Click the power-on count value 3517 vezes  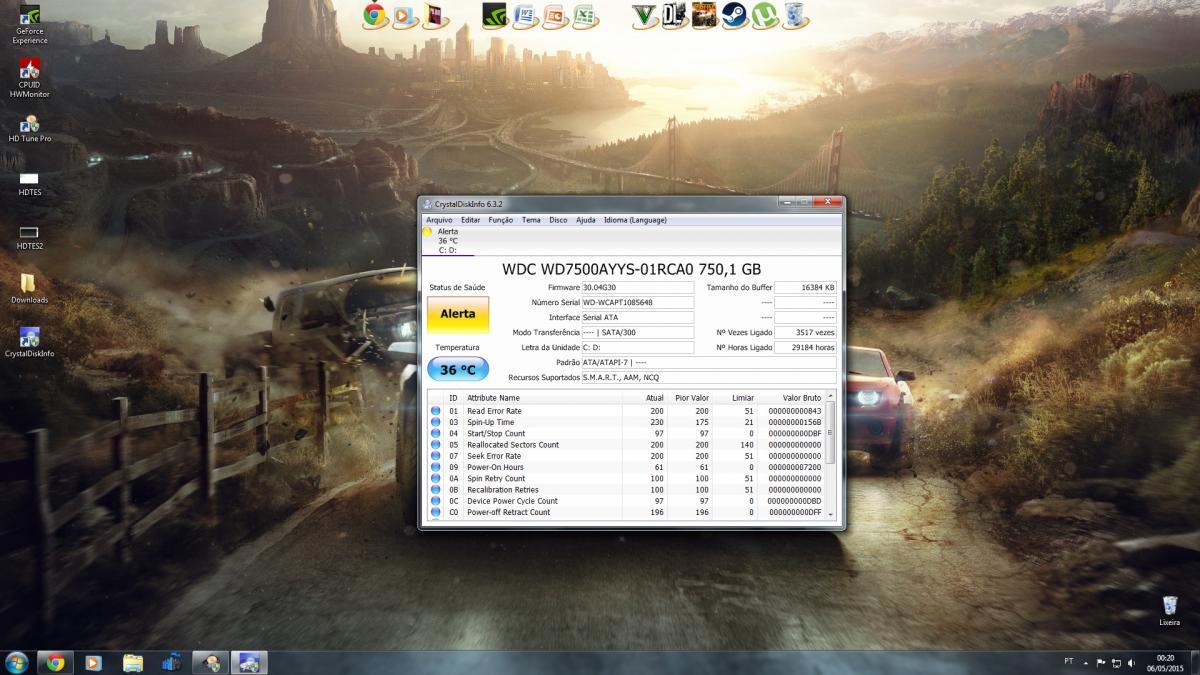click(x=805, y=332)
